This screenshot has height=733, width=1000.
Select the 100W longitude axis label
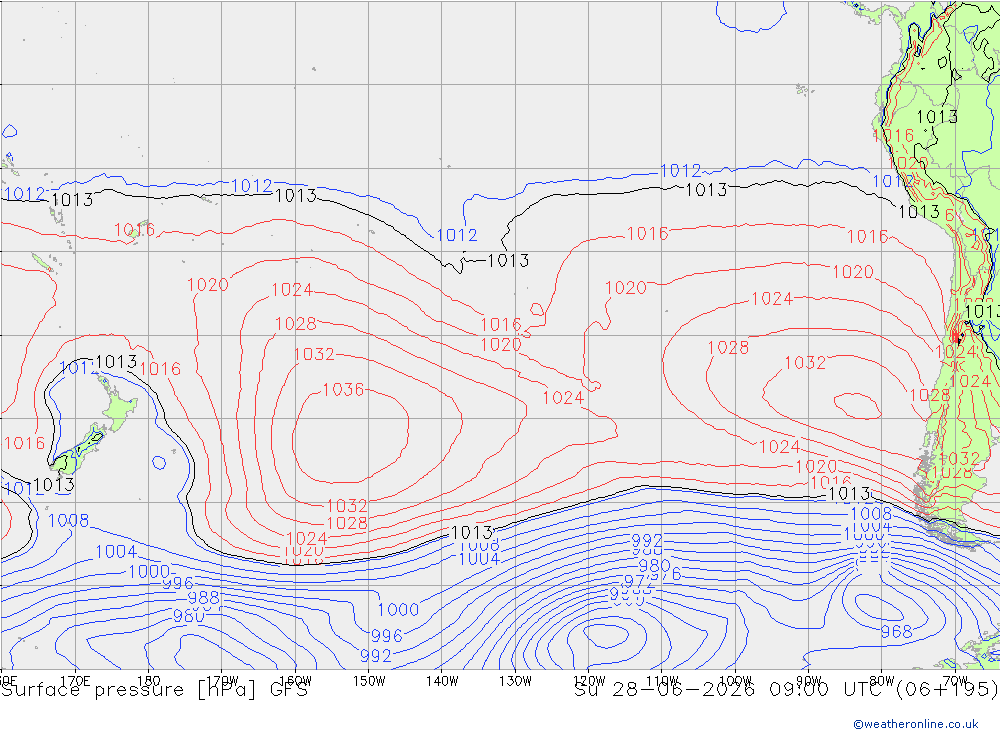pos(735,681)
